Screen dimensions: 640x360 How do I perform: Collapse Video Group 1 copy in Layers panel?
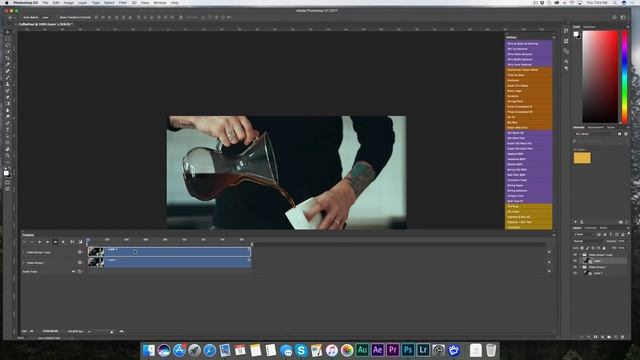pos(580,255)
